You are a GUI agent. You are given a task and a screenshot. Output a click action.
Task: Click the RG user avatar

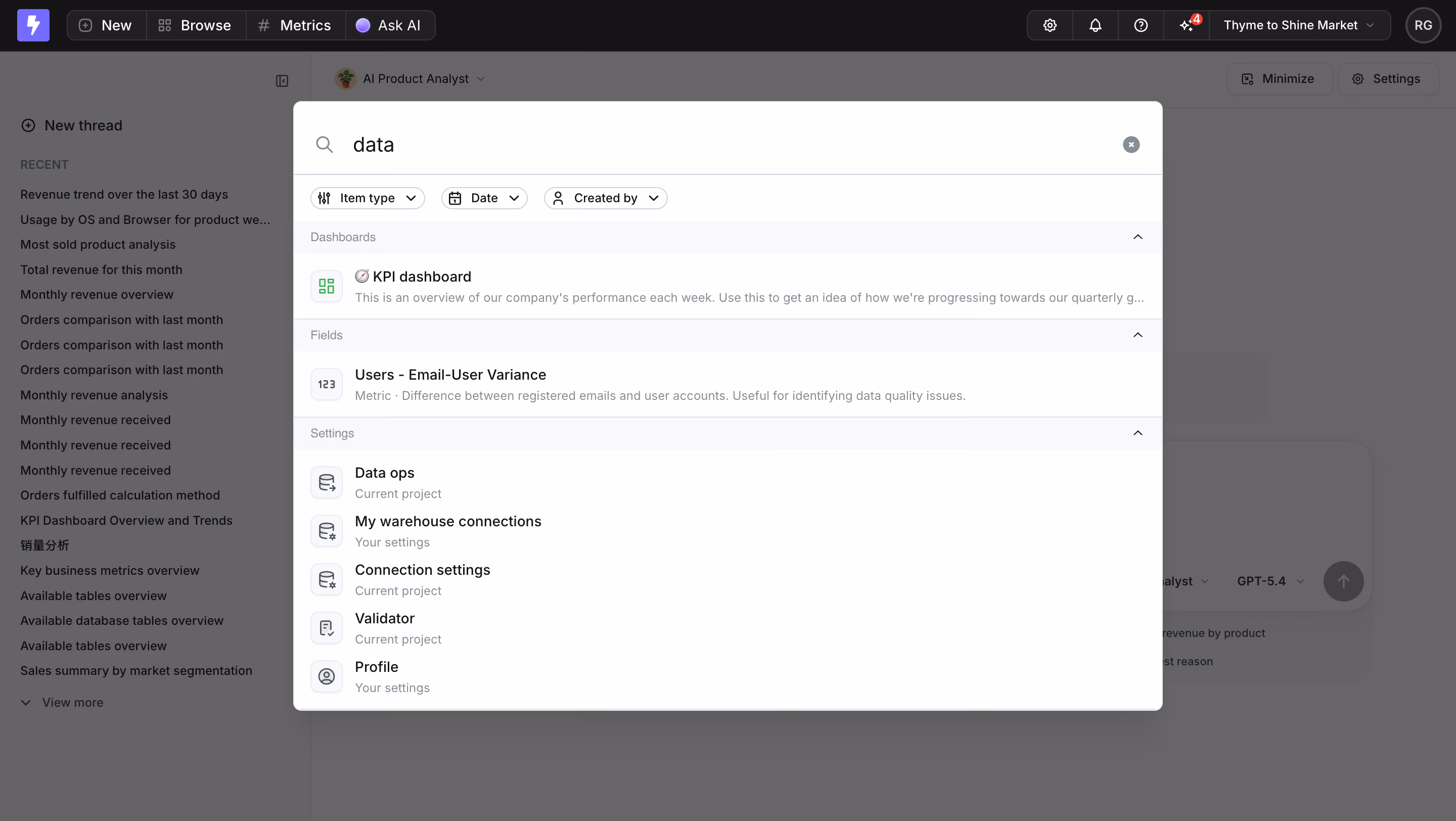(x=1423, y=25)
